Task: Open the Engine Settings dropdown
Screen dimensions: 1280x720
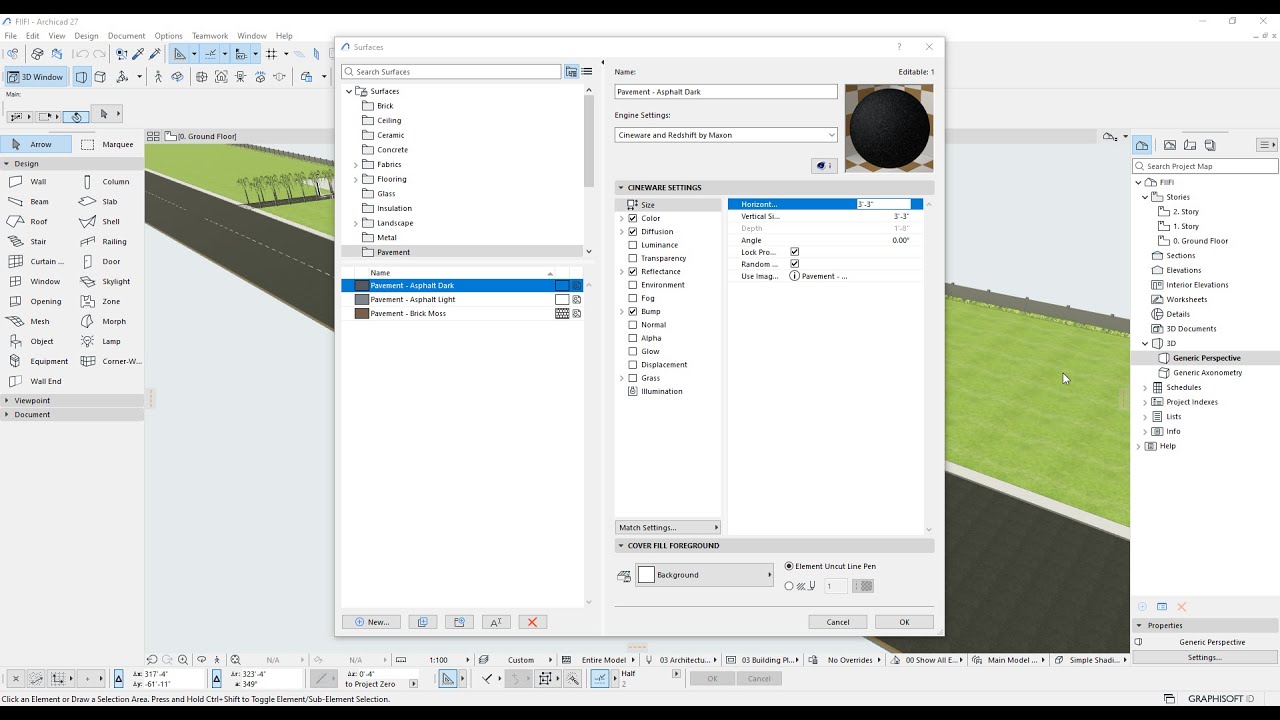Action: (x=726, y=135)
